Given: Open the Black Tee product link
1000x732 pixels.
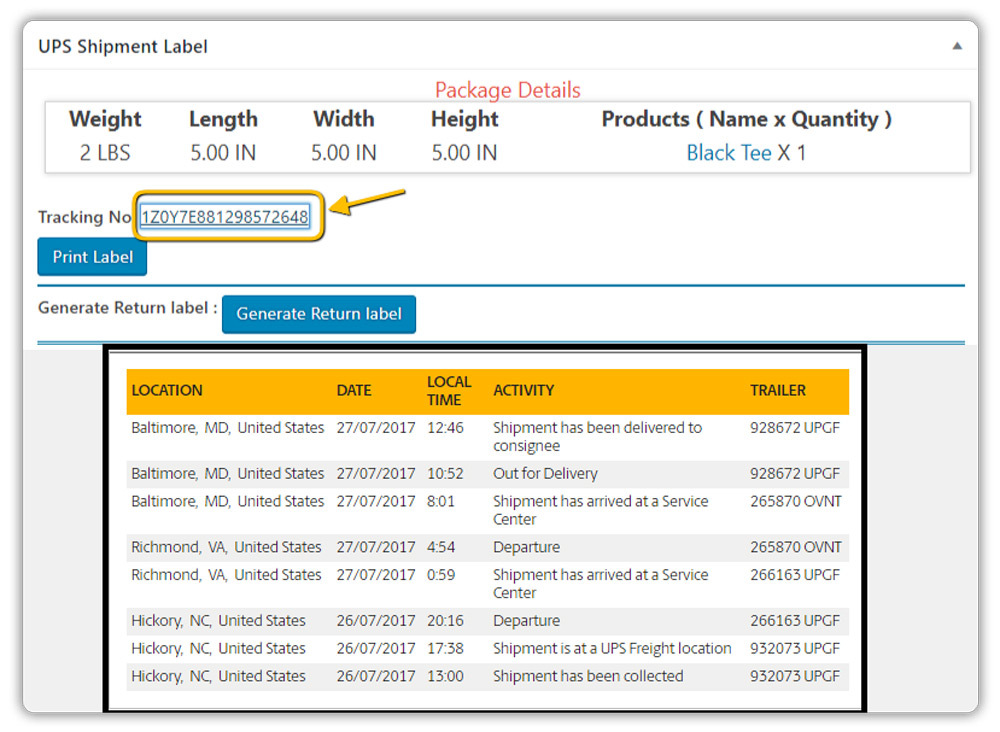Looking at the screenshot, I should pos(729,153).
